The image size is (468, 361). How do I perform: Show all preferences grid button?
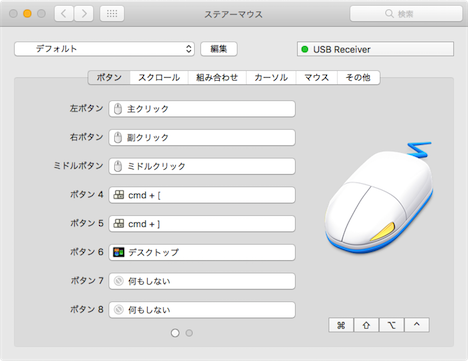pyautogui.click(x=112, y=14)
